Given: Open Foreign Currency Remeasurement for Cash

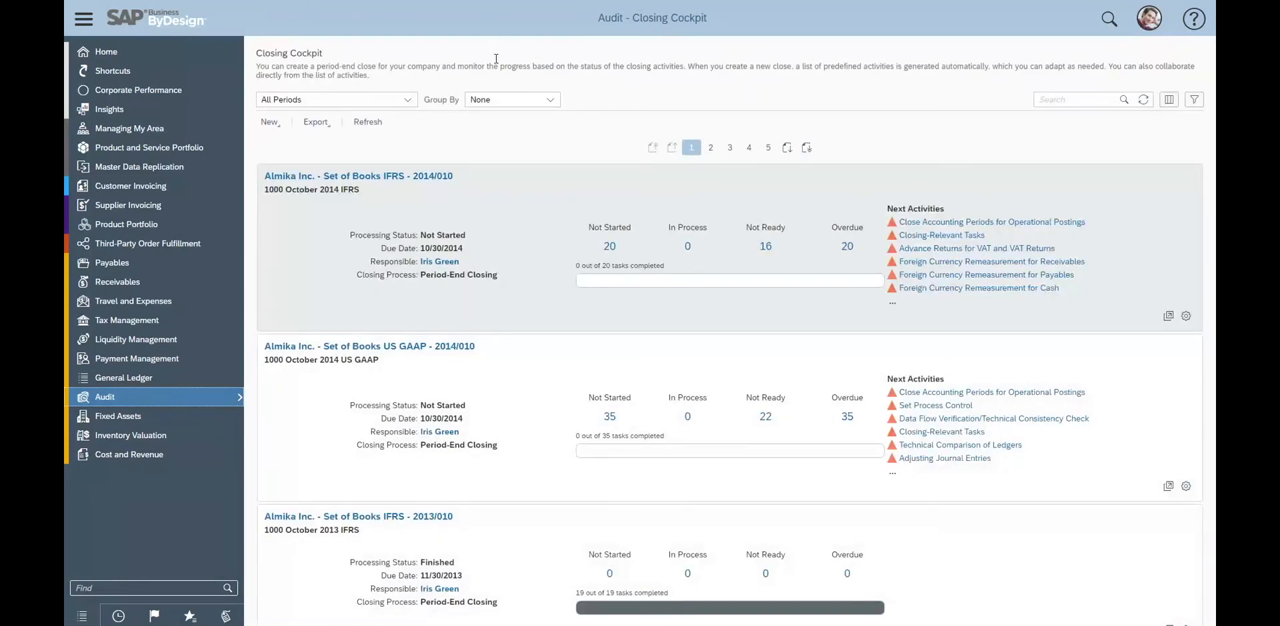Looking at the screenshot, I should pos(978,288).
